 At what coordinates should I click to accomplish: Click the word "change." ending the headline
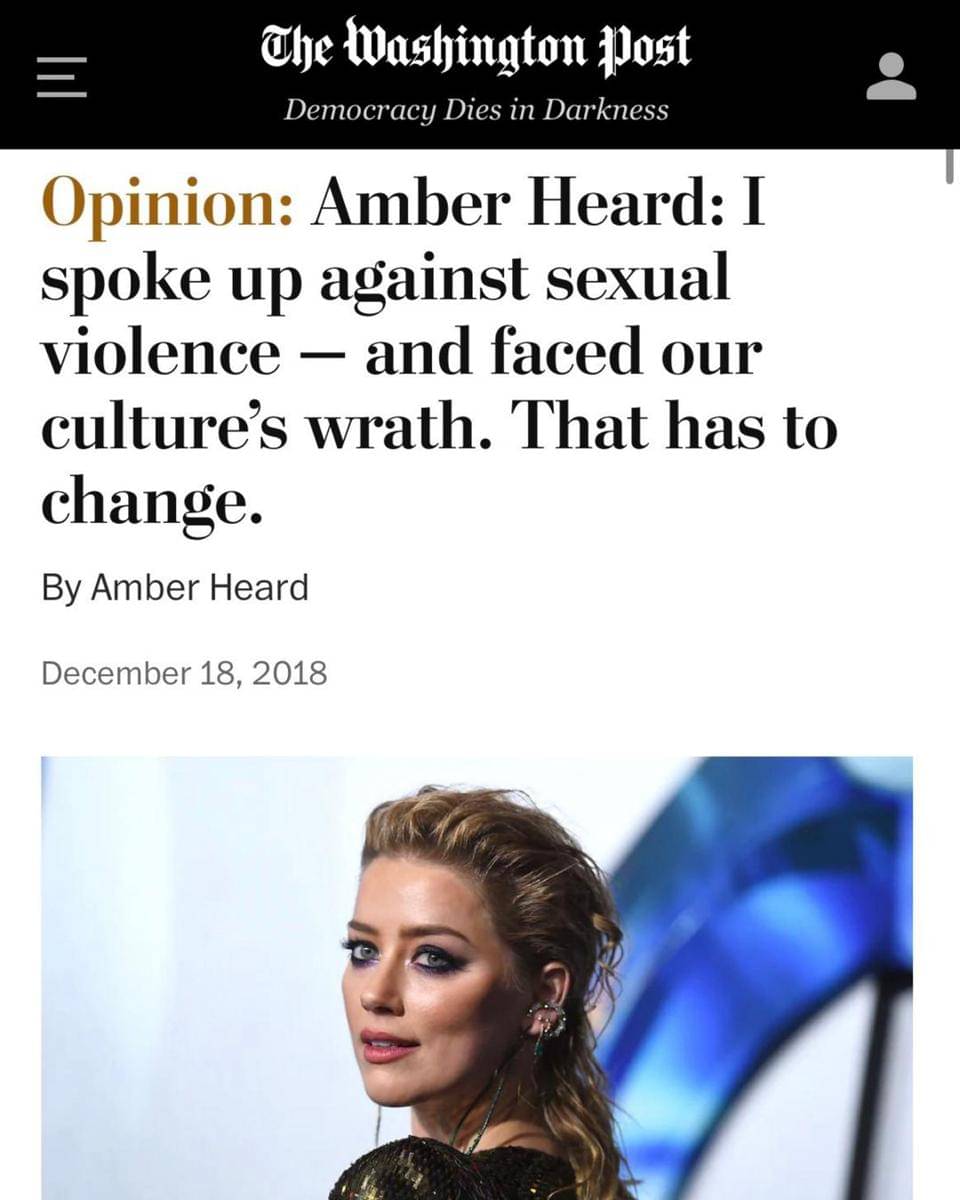(156, 503)
